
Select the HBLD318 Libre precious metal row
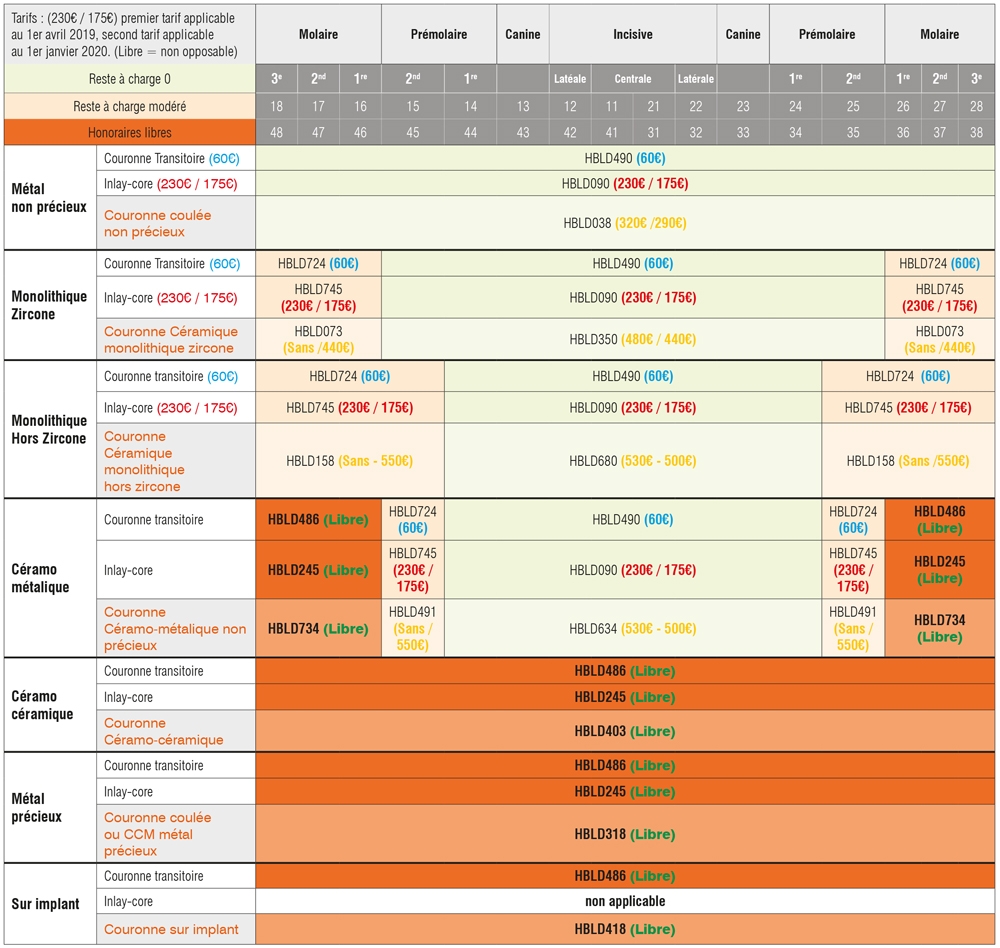coord(625,833)
